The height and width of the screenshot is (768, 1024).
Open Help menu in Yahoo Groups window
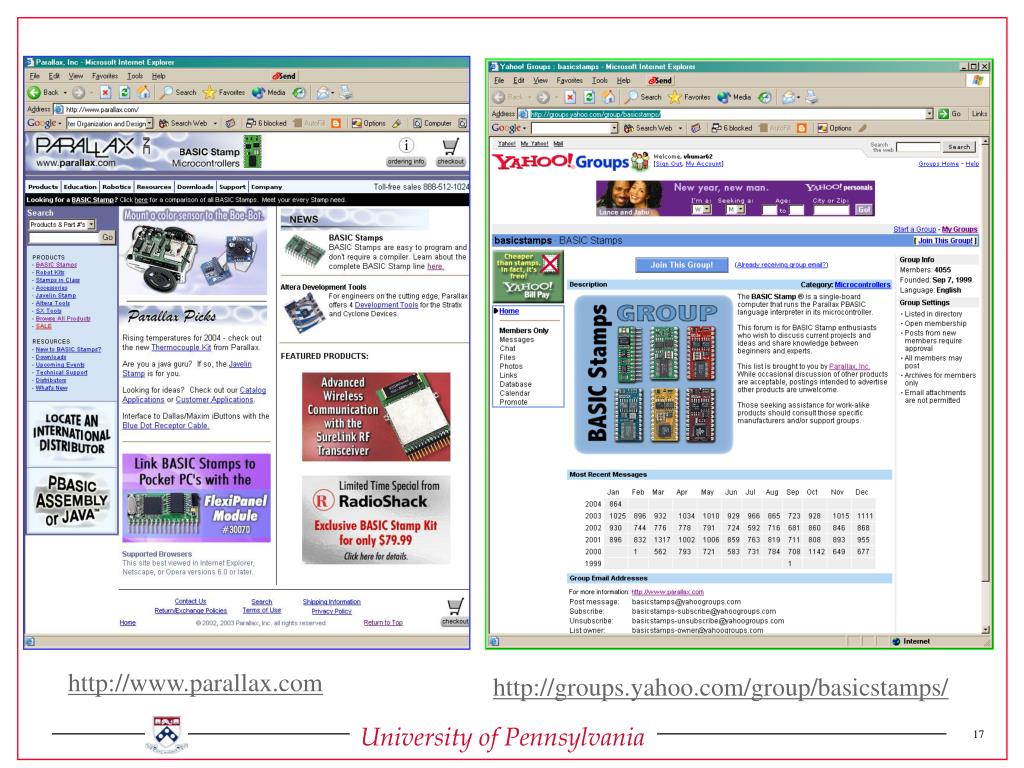[x=624, y=80]
